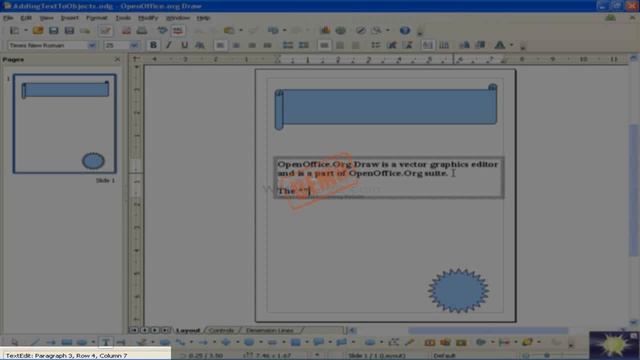
Task: Select the scroll banner shape on canvas
Action: (386, 107)
